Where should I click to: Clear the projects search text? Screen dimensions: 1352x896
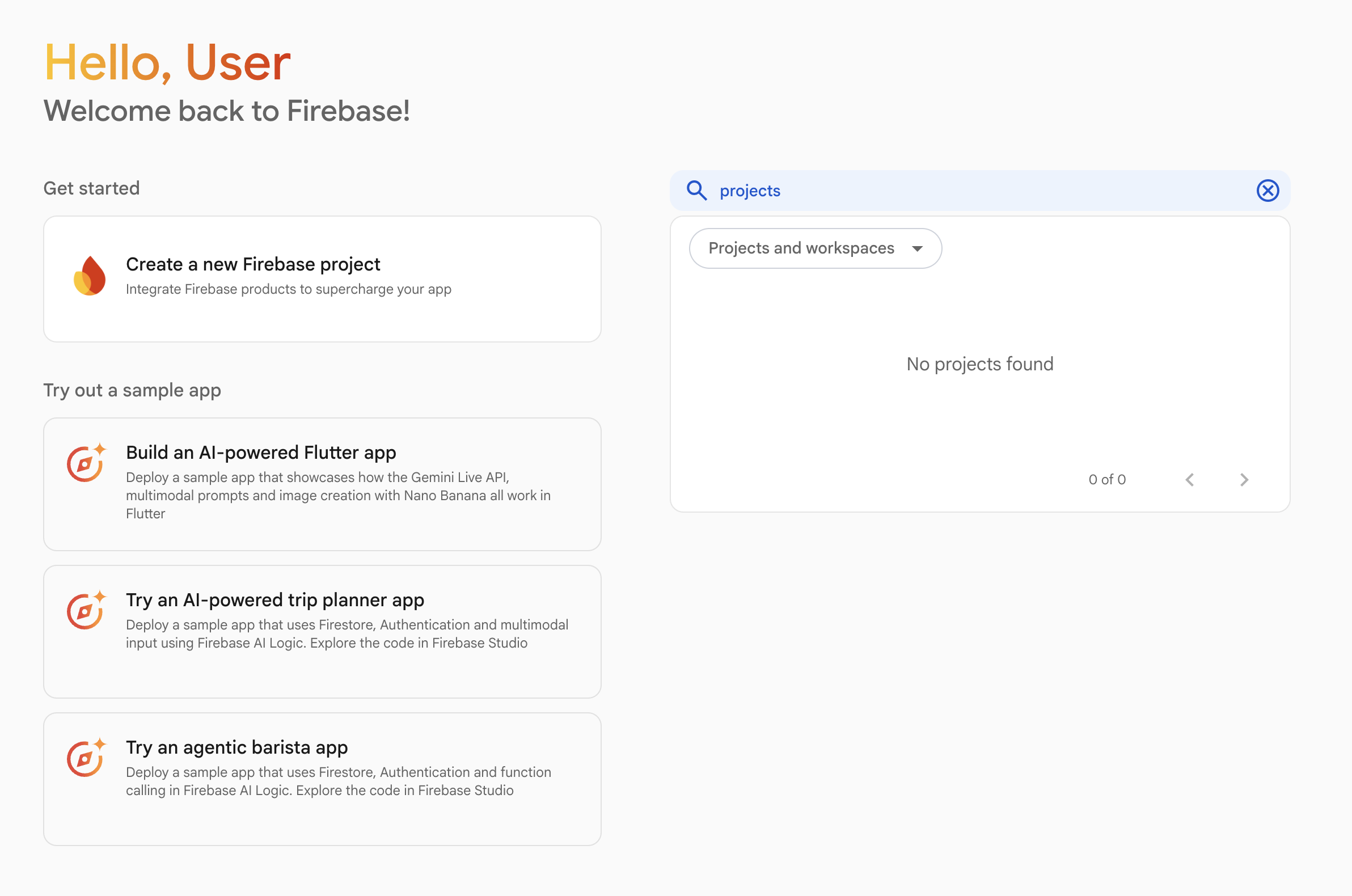click(x=1267, y=191)
